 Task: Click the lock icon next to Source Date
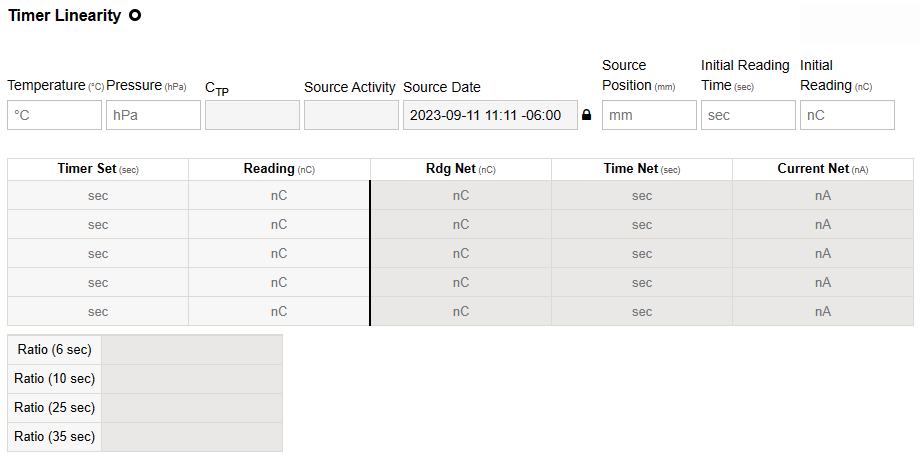pos(587,115)
